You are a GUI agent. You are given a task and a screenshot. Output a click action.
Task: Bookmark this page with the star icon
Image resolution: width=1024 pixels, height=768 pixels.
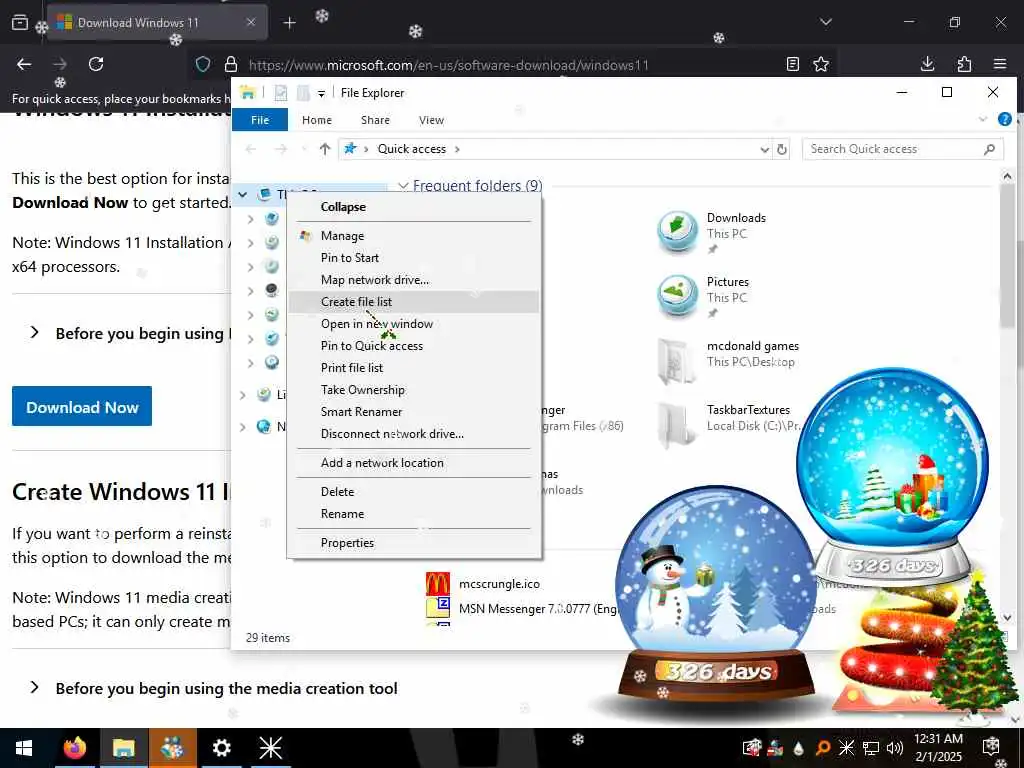[821, 64]
